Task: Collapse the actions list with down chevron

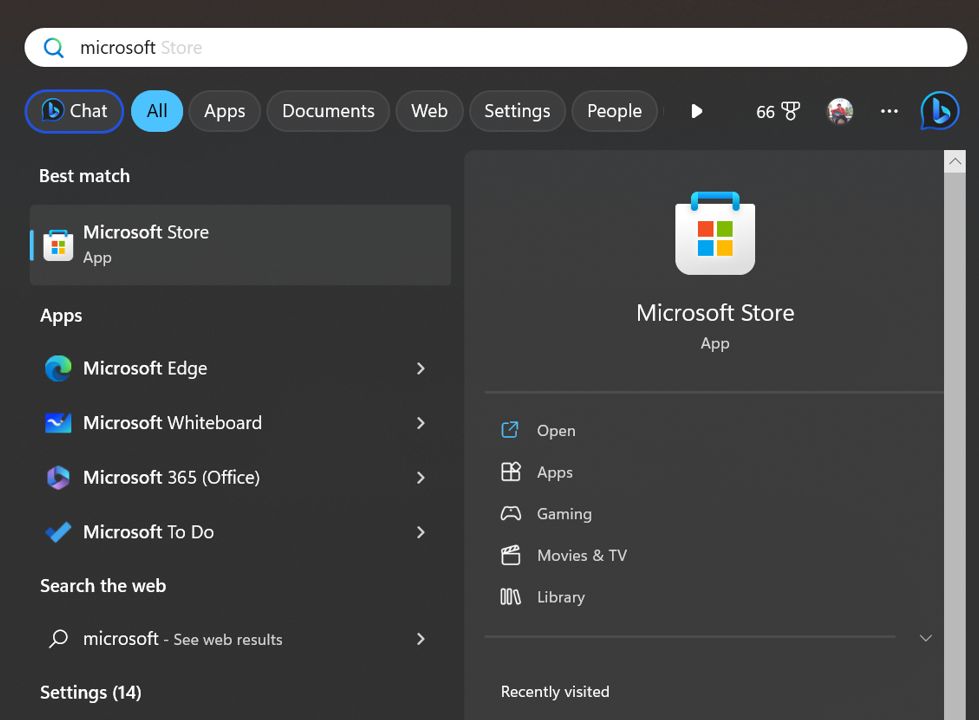Action: tap(926, 638)
